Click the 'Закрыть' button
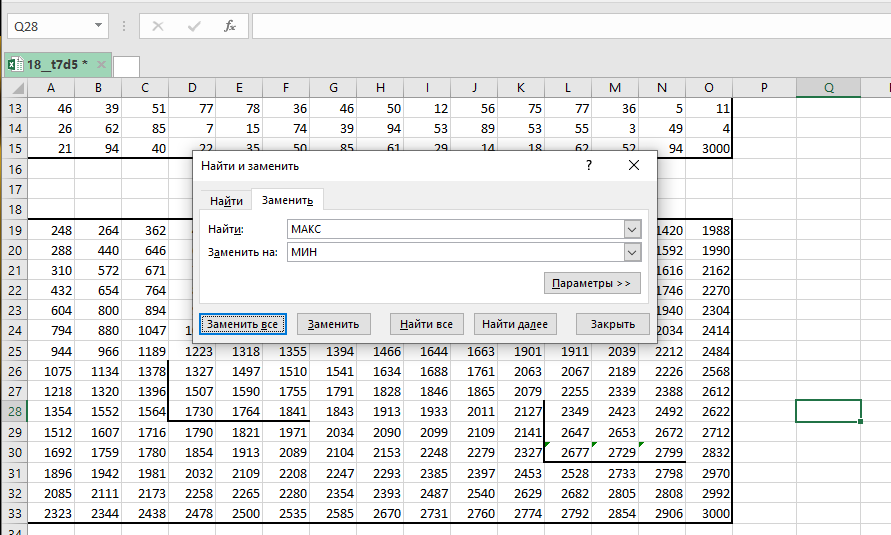 point(612,324)
